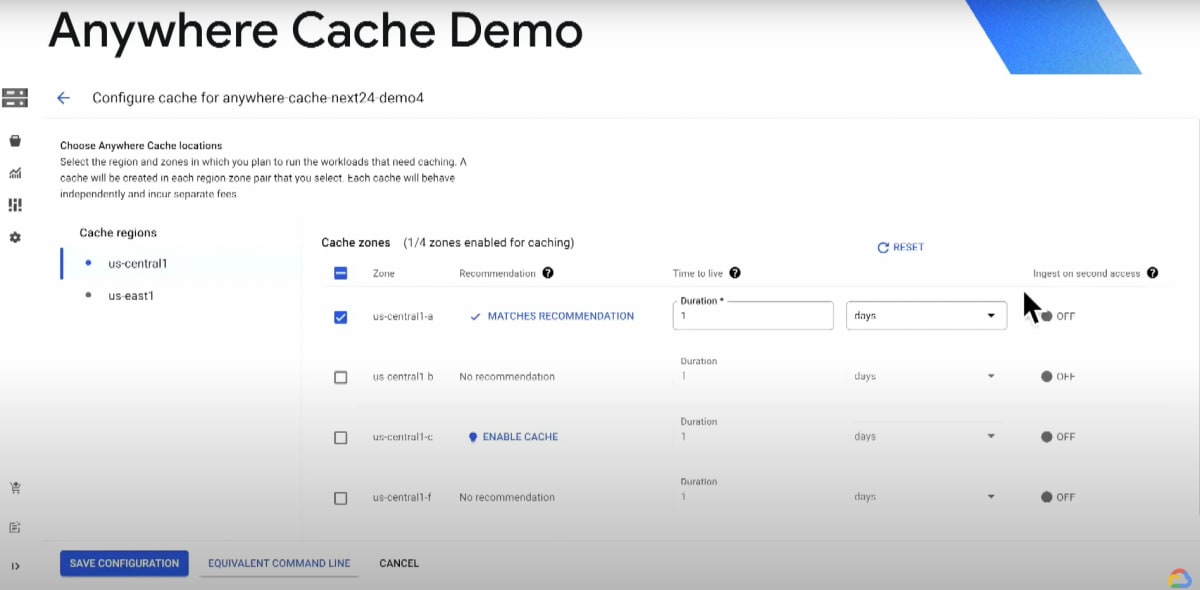Click No recommendation text in us-central1-f row
The width and height of the screenshot is (1200, 590).
(507, 497)
